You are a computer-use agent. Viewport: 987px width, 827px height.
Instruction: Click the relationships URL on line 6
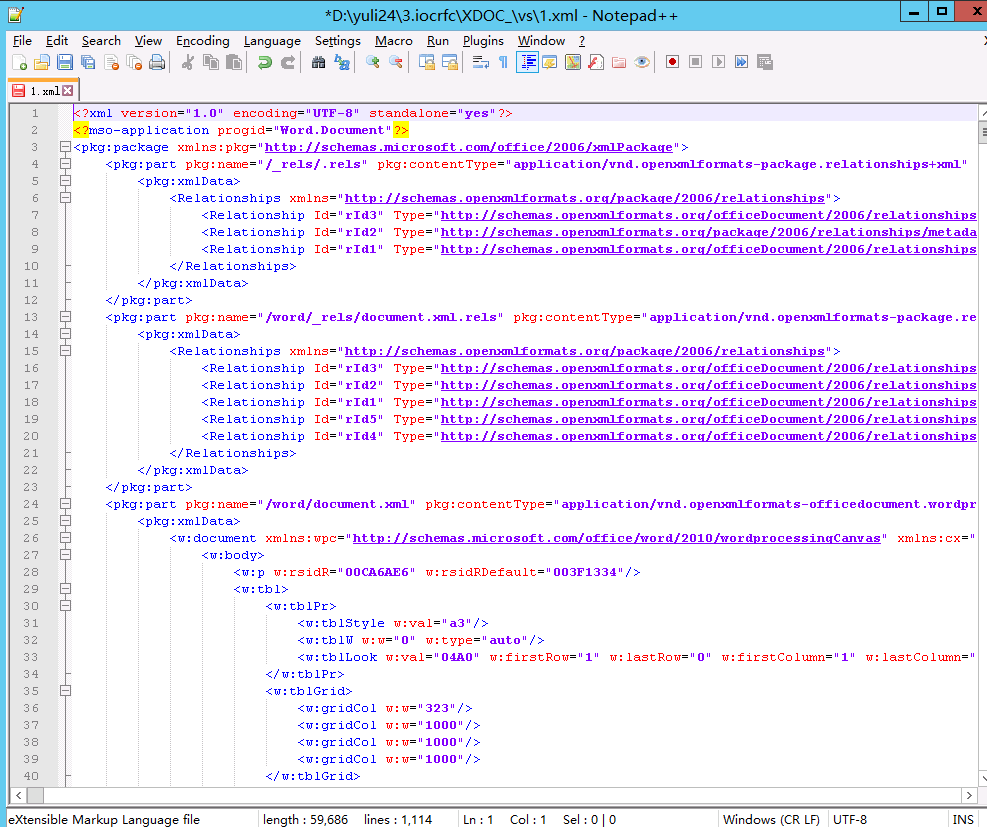coord(585,198)
